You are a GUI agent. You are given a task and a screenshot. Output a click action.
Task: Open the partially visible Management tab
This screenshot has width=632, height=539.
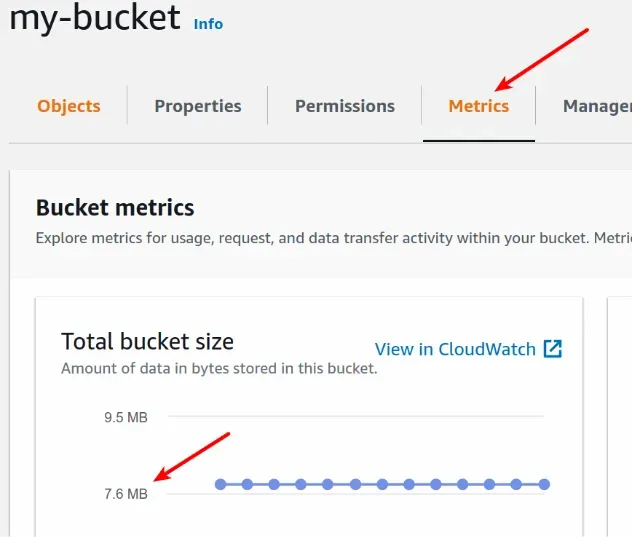597,106
